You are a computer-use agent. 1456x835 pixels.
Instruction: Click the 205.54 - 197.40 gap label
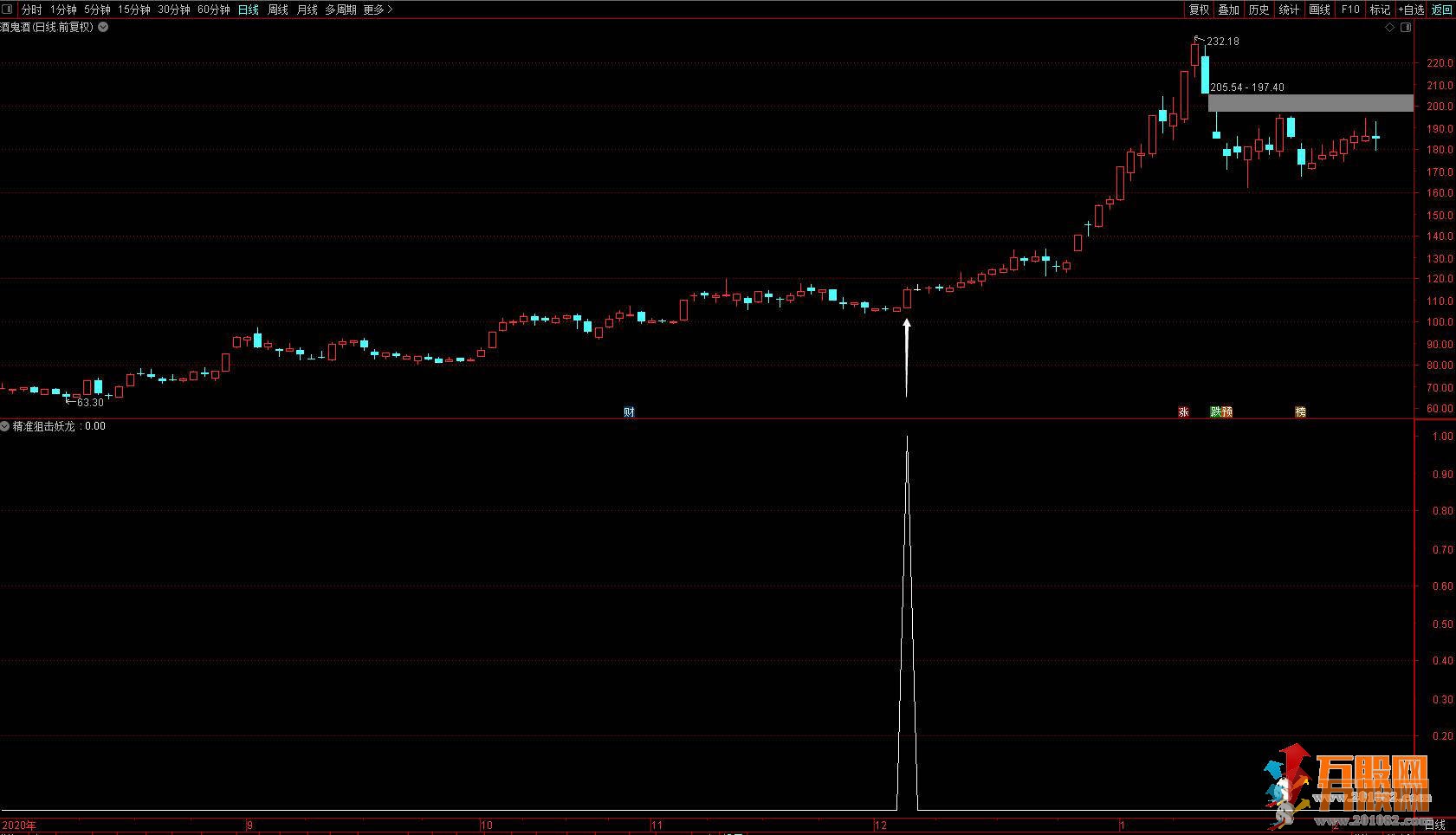[x=1247, y=87]
